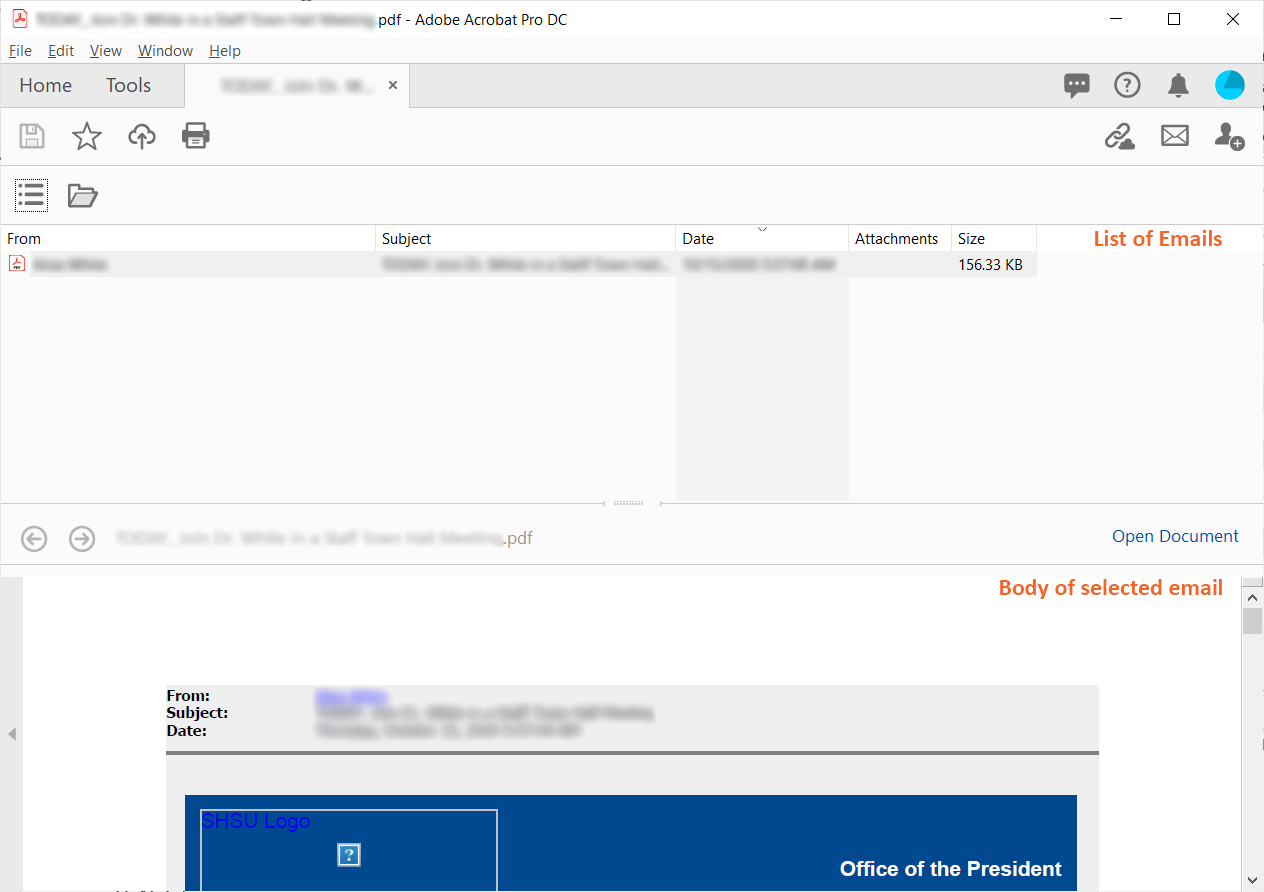Star this PDF as a favorite

click(86, 136)
